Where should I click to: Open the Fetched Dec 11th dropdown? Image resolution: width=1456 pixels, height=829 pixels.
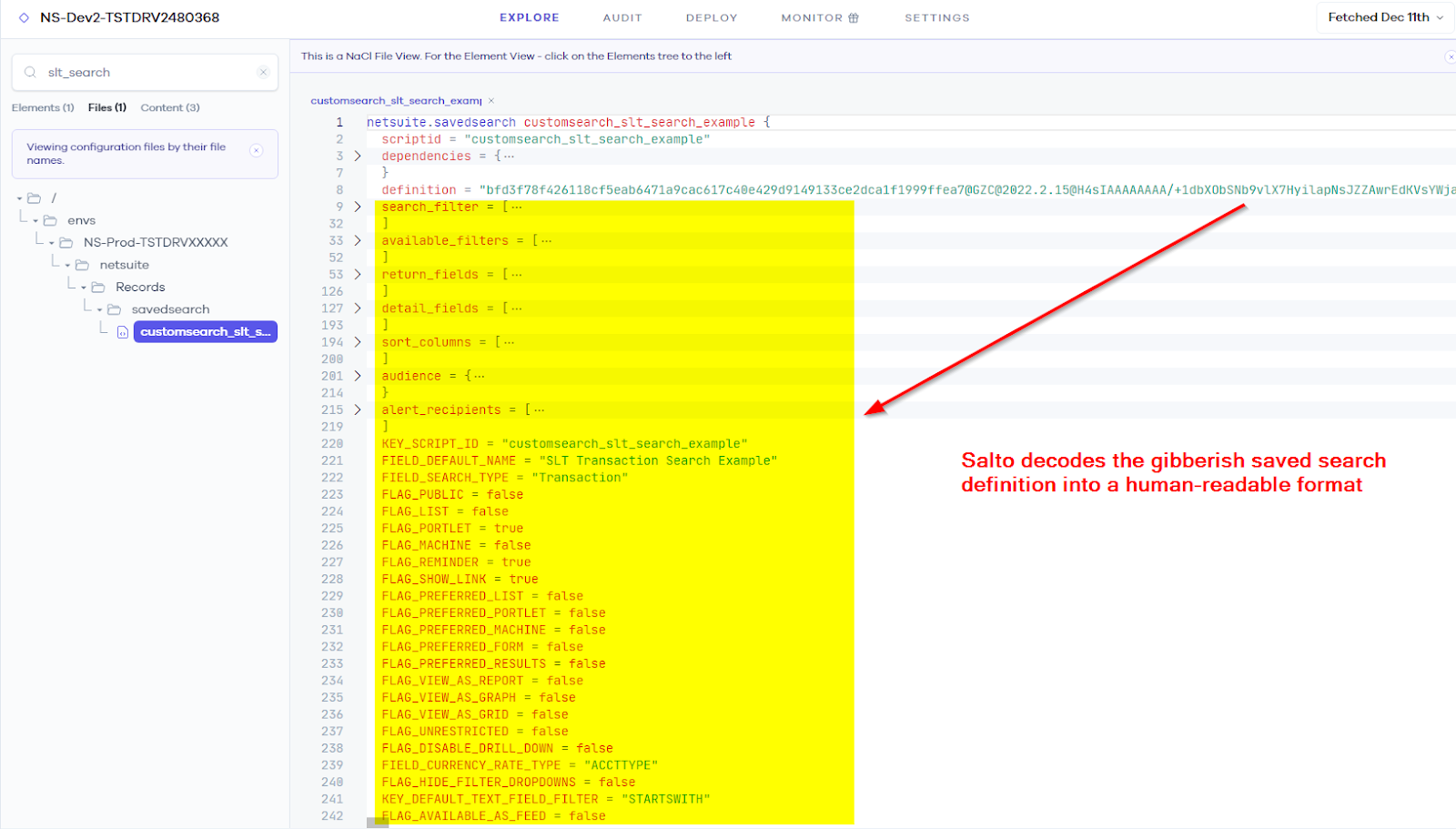(1383, 16)
